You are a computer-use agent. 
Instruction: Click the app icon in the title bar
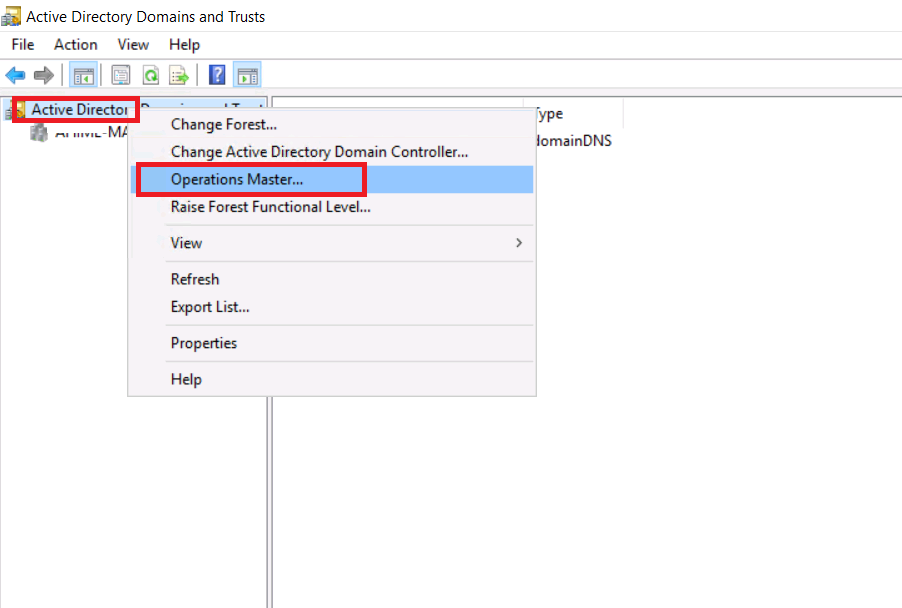click(x=11, y=16)
